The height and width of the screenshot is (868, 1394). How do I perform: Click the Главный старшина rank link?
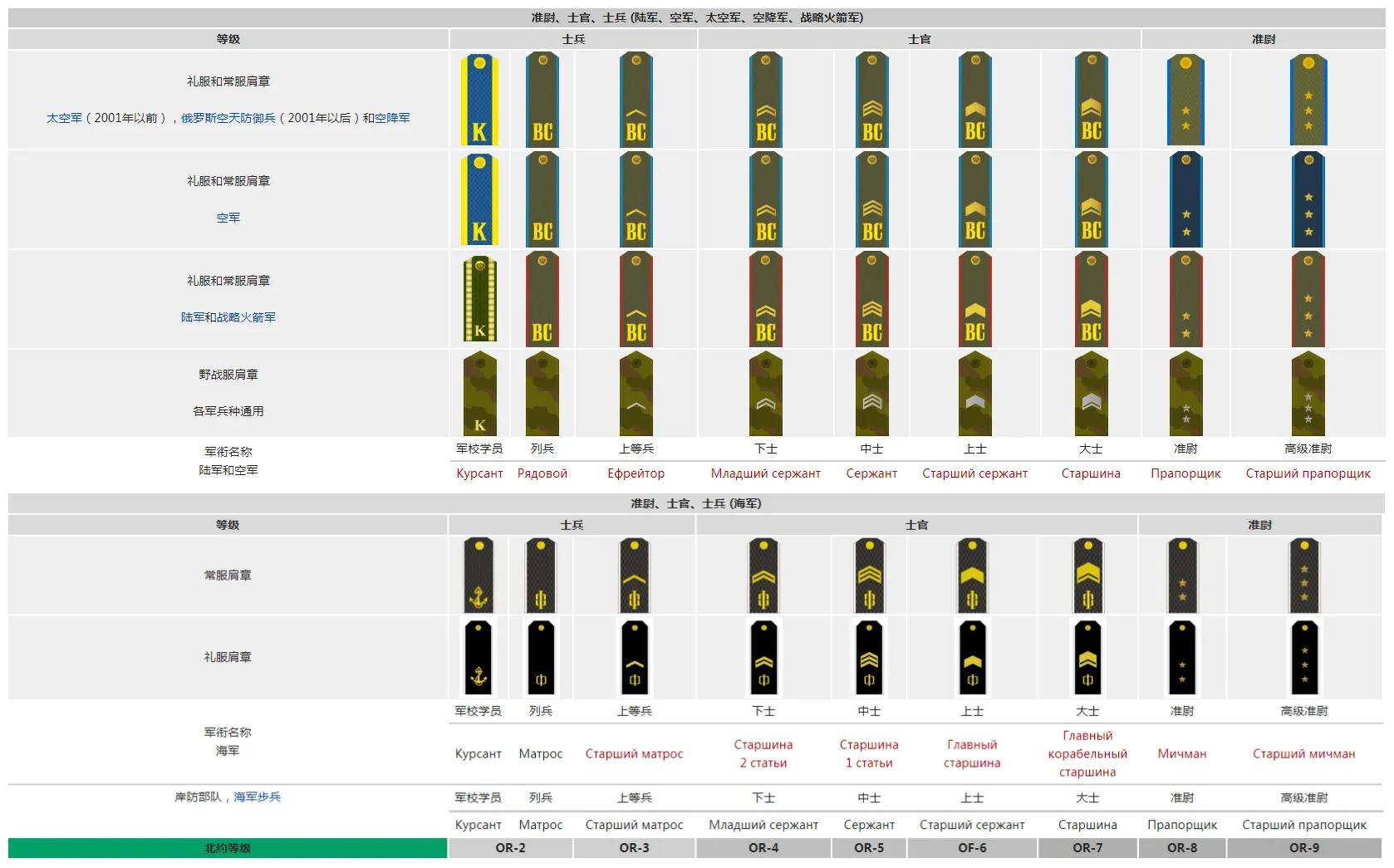pyautogui.click(x=972, y=753)
